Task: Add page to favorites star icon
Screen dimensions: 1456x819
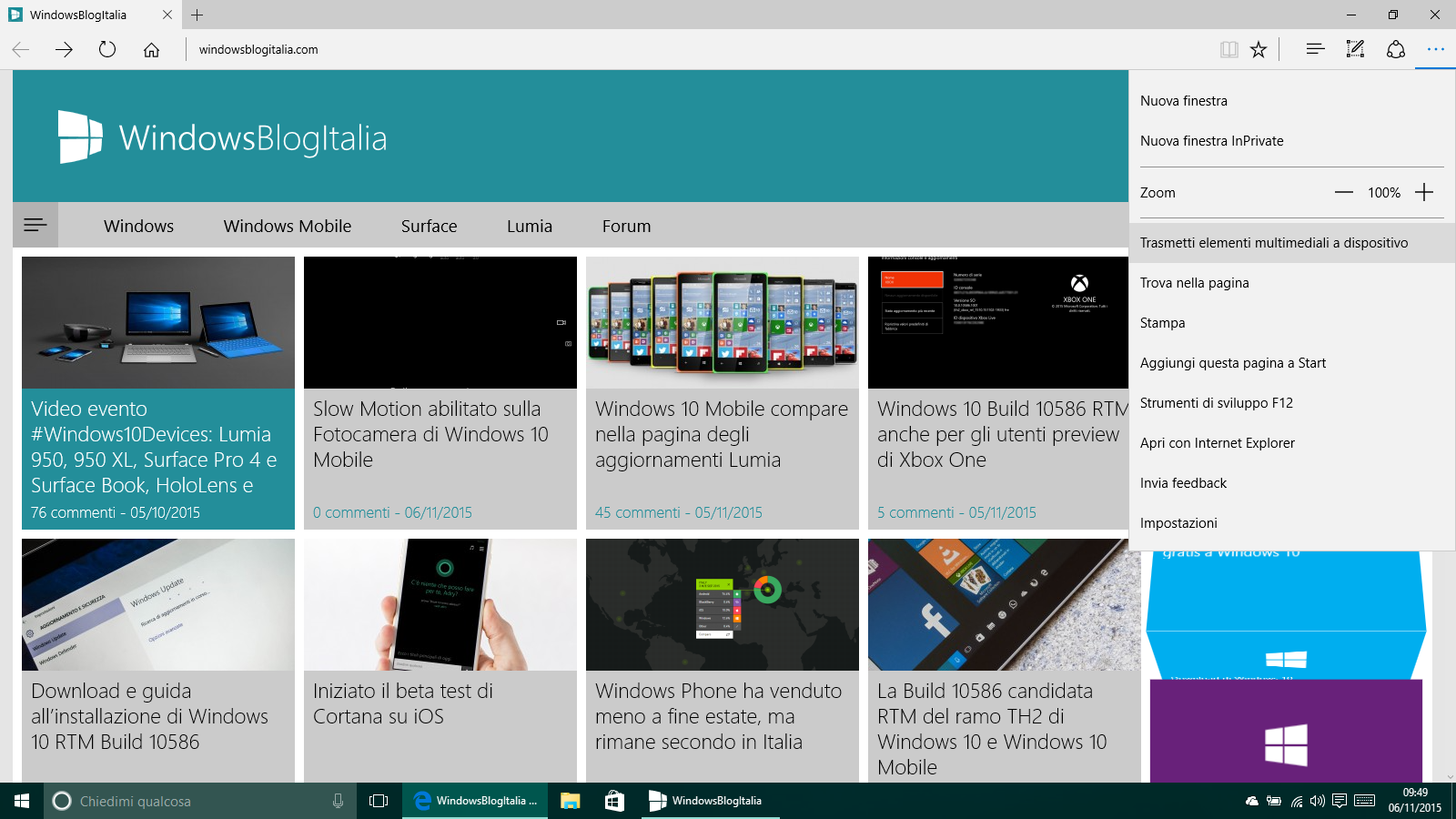Action: tap(1259, 49)
